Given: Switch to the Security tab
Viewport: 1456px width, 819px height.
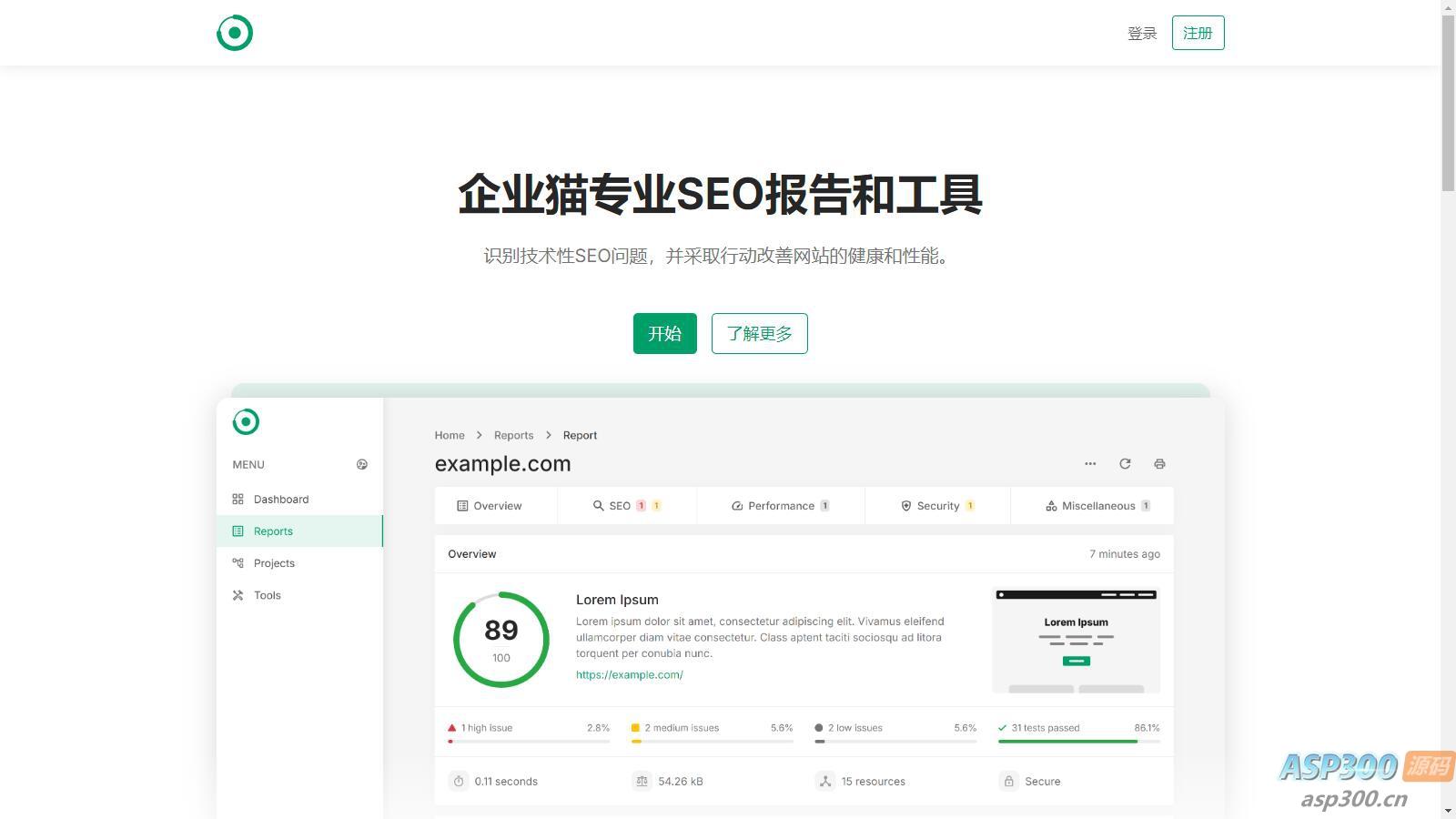Looking at the screenshot, I should [936, 506].
